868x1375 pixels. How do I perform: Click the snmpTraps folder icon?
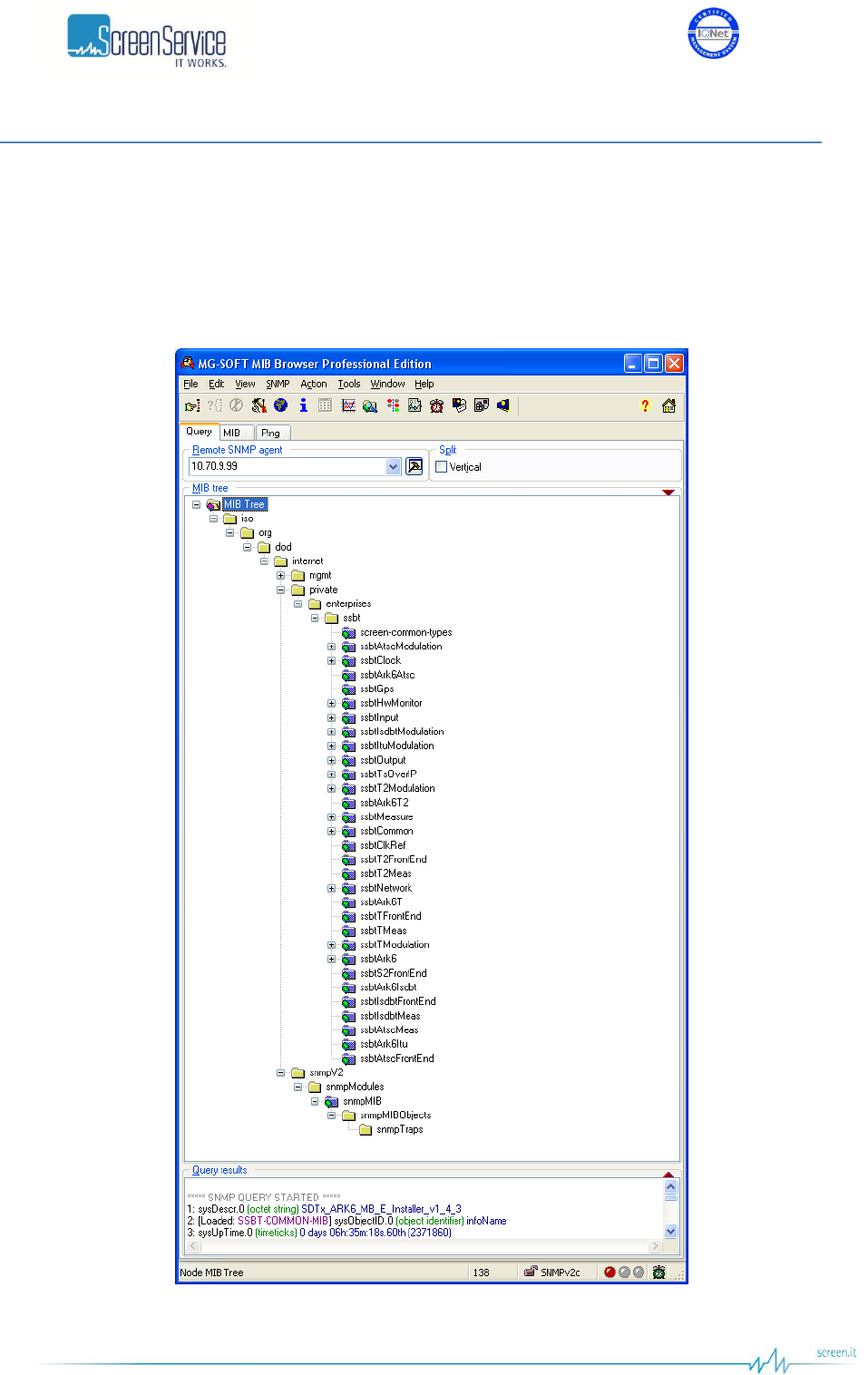pyautogui.click(x=366, y=1129)
